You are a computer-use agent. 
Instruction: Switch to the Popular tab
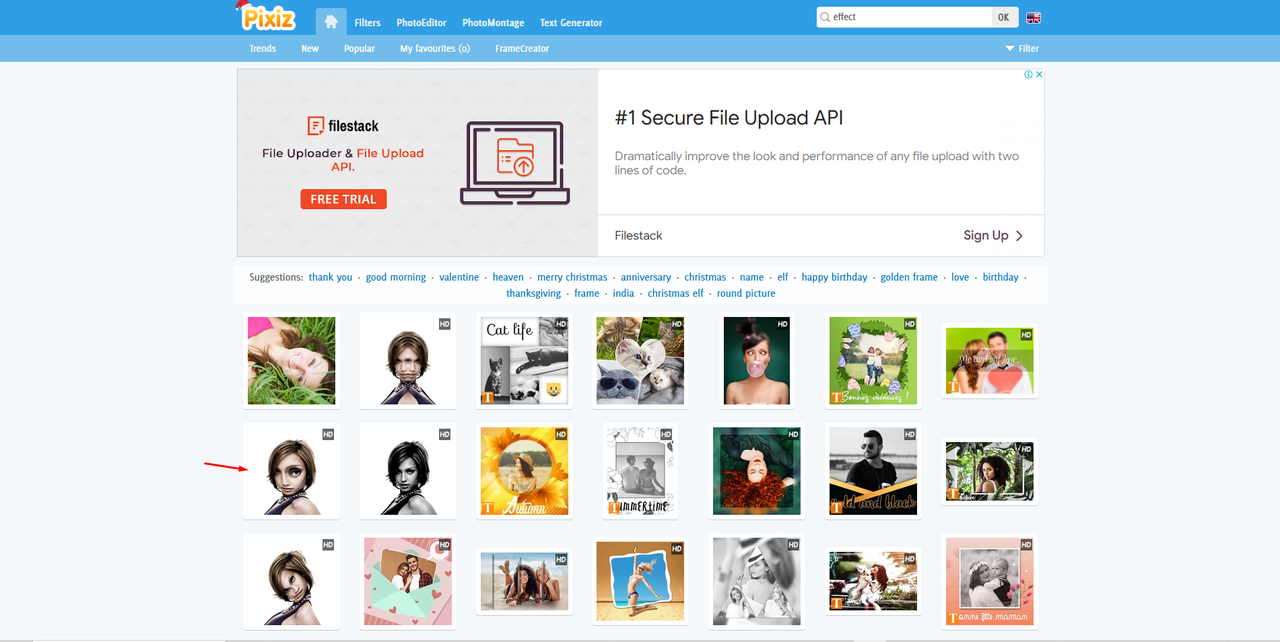(360, 48)
